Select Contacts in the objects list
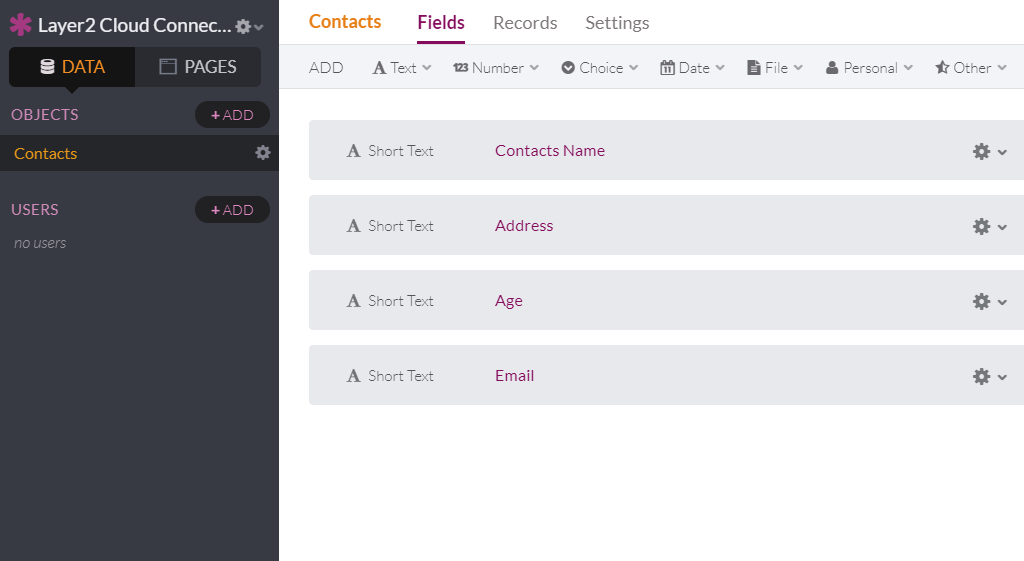This screenshot has height=561, width=1024. (x=46, y=153)
